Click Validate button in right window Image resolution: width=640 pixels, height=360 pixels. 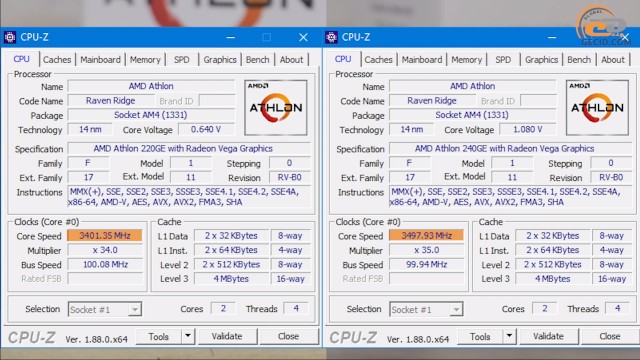549,336
